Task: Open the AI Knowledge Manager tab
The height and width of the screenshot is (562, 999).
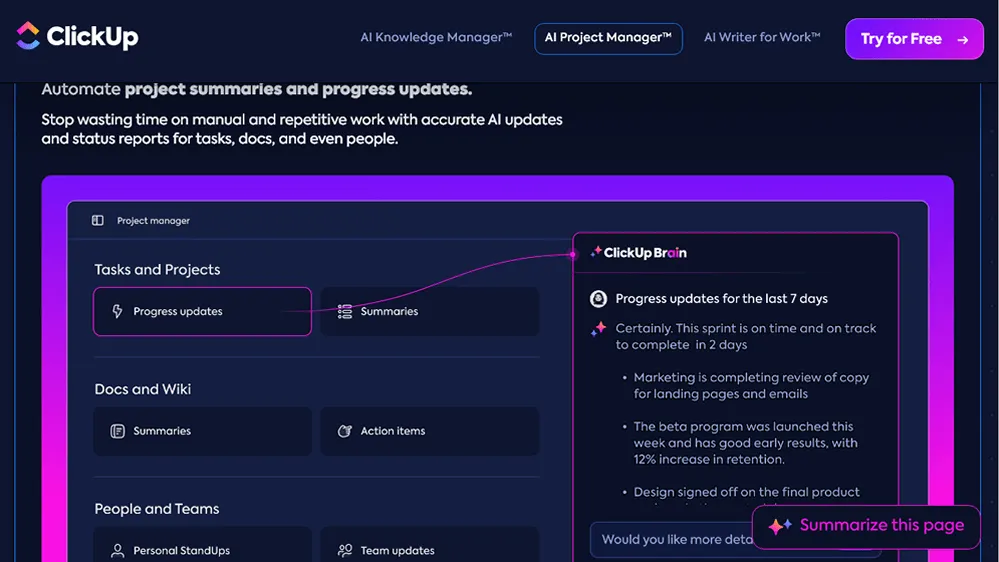Action: [436, 38]
